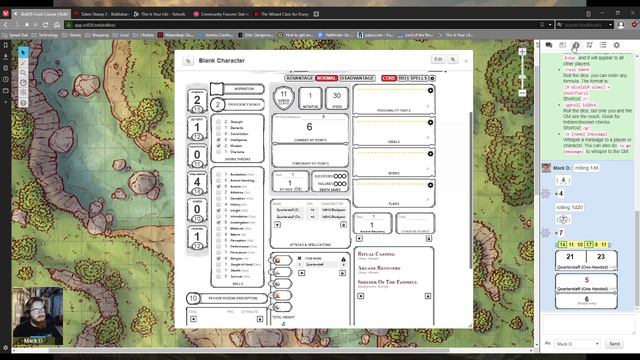
Task: Open the Collections tab in sidebar
Action: (x=603, y=45)
